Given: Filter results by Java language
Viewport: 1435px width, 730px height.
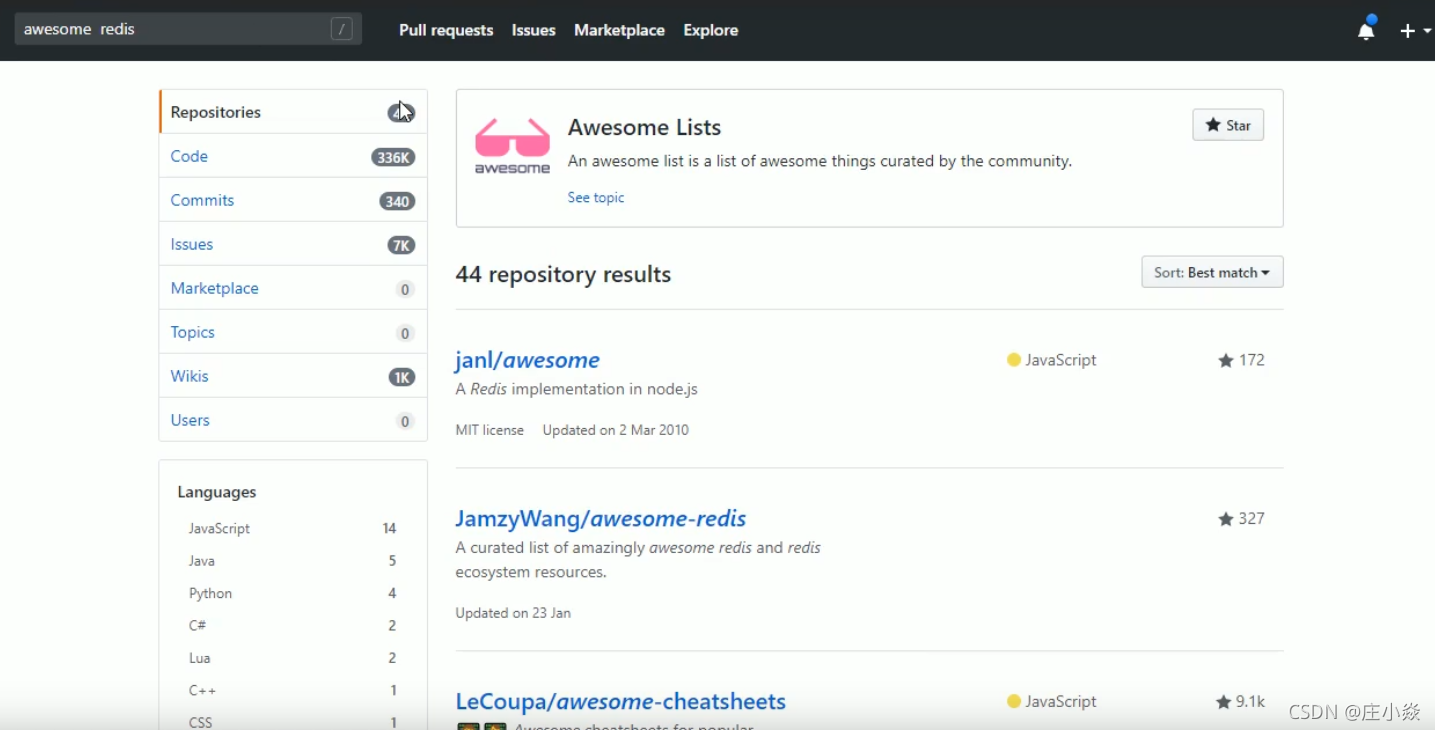Looking at the screenshot, I should pos(293,561).
